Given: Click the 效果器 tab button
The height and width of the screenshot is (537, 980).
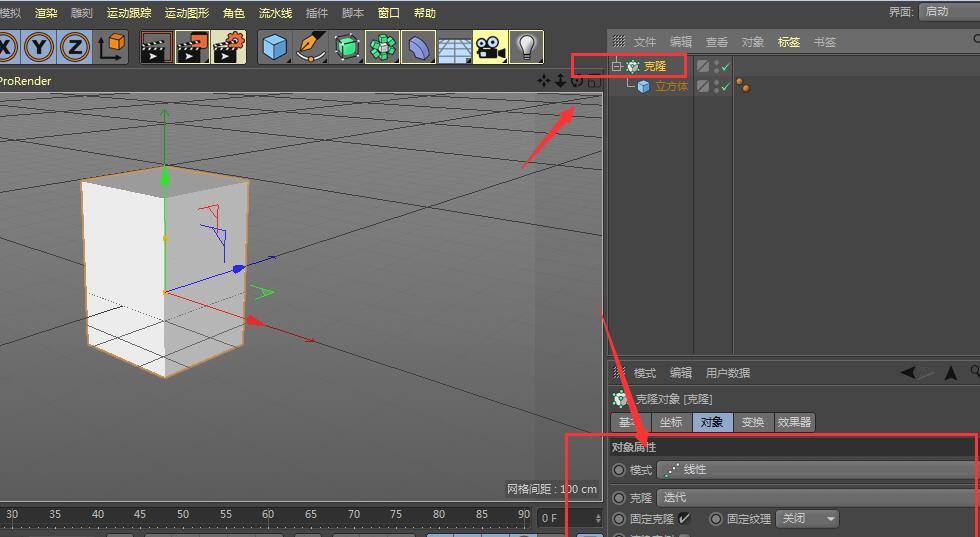Looking at the screenshot, I should (794, 423).
